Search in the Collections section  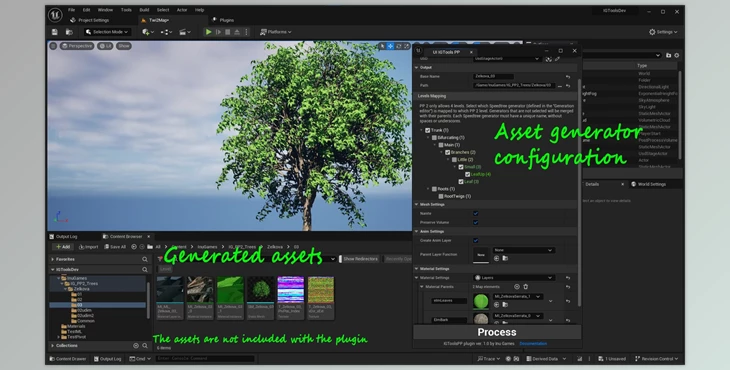145,346
